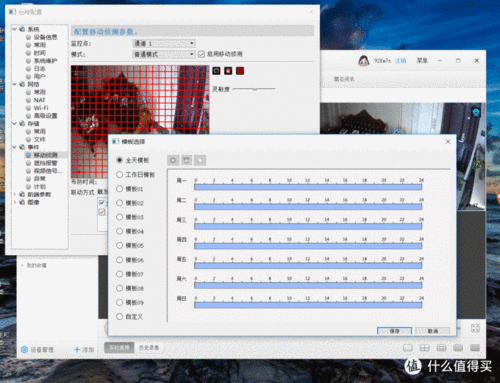The width and height of the screenshot is (500, 383).
Task: Select 日志 in config tree
Action: pos(39,68)
